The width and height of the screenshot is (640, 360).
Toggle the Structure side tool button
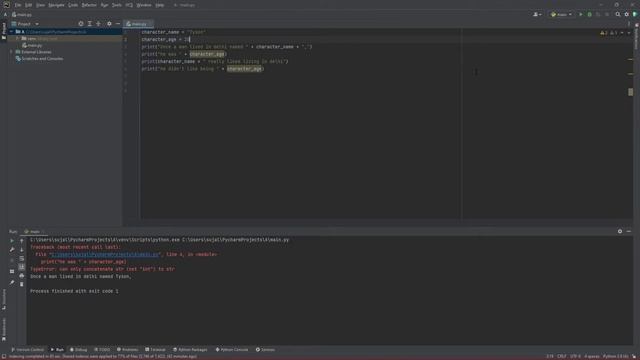pos(4,299)
